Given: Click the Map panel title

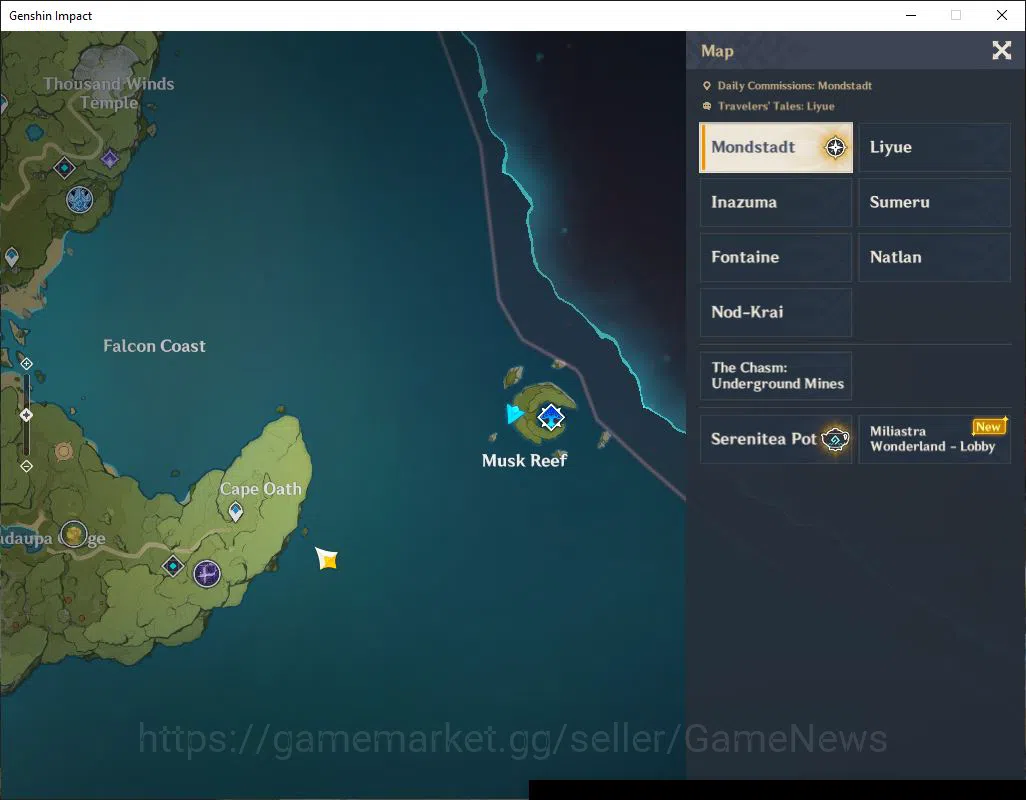Looking at the screenshot, I should pyautogui.click(x=717, y=51).
